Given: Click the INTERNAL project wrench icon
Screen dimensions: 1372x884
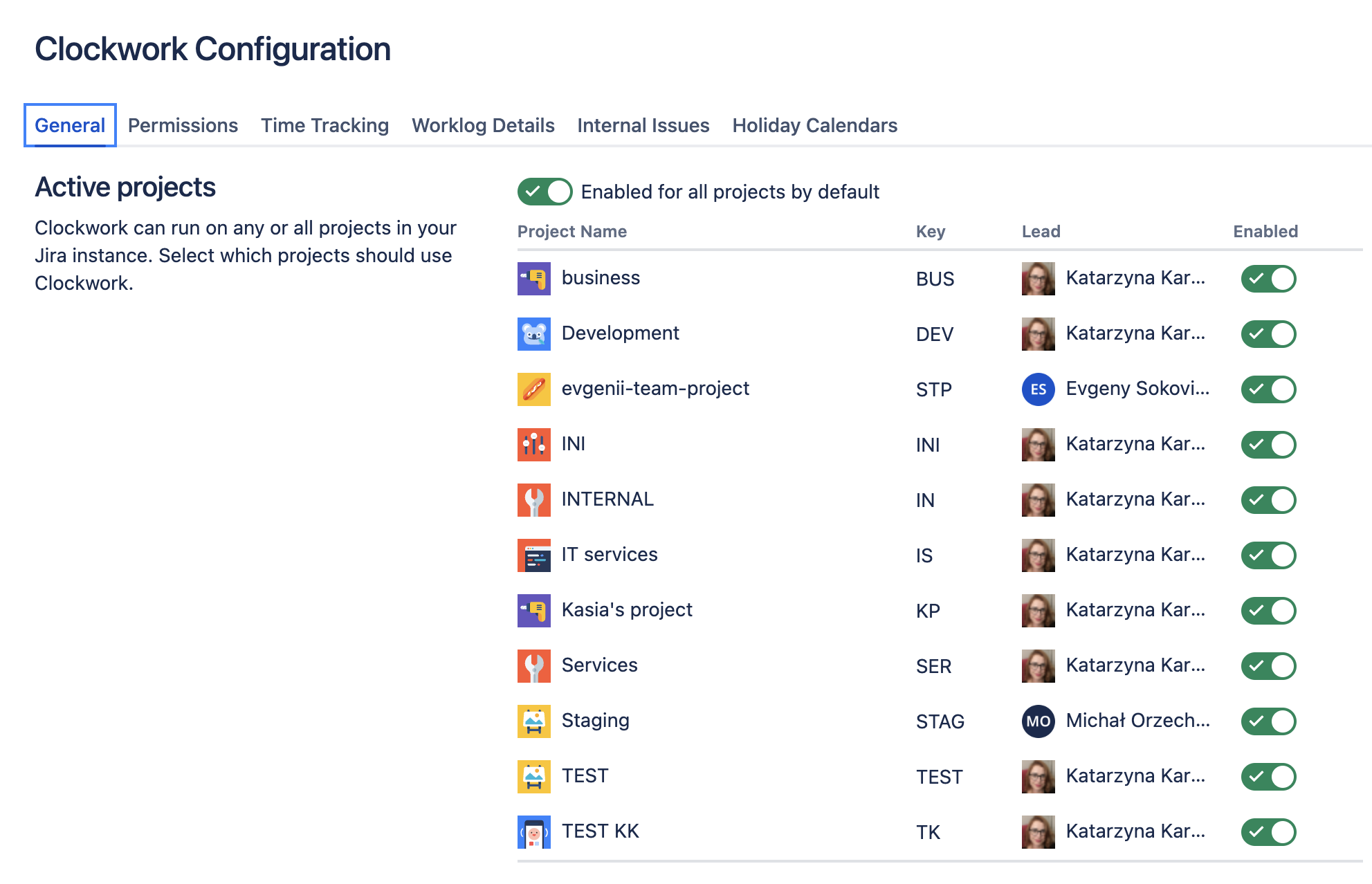Looking at the screenshot, I should 533,500.
